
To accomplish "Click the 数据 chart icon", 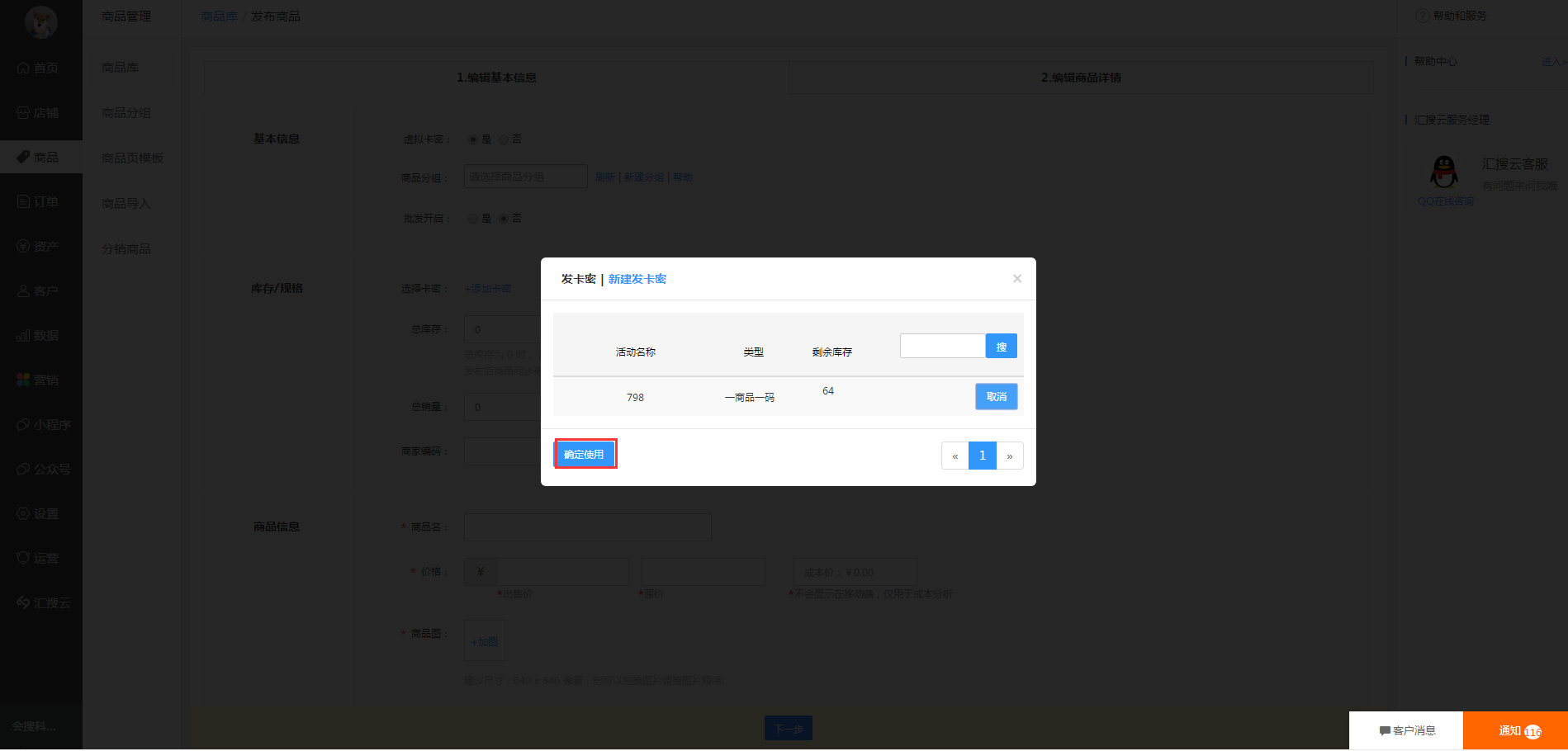I will [23, 336].
